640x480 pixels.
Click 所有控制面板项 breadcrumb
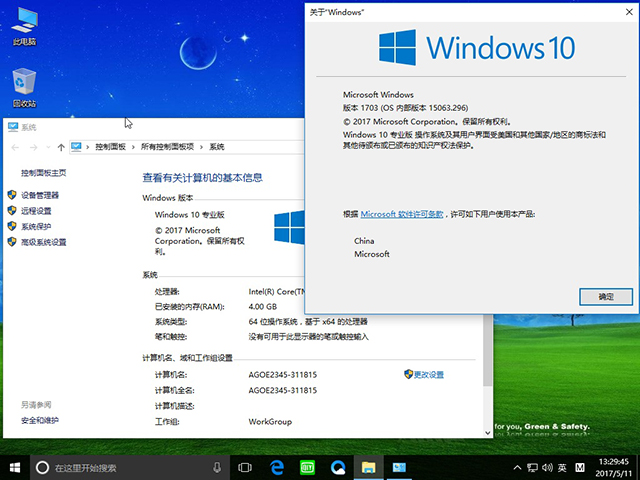[167, 147]
